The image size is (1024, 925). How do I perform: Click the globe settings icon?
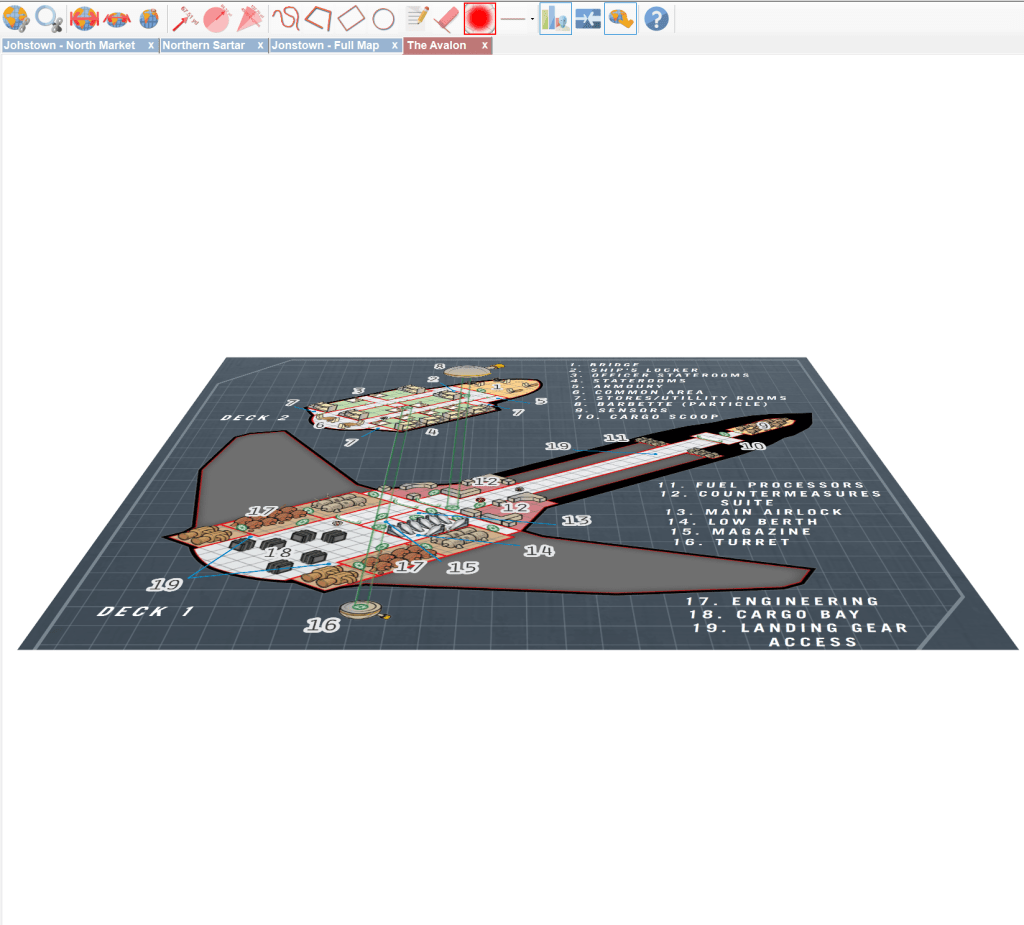coord(16,18)
